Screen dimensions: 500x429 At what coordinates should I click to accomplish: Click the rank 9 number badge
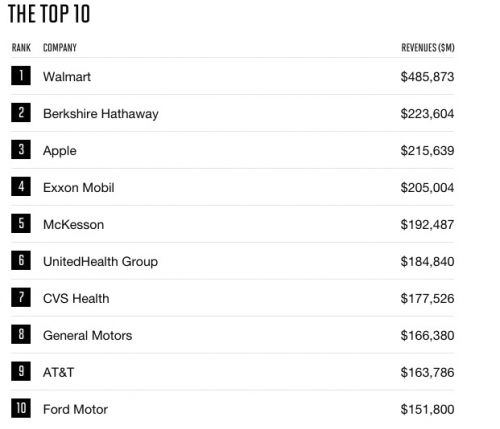tap(21, 372)
